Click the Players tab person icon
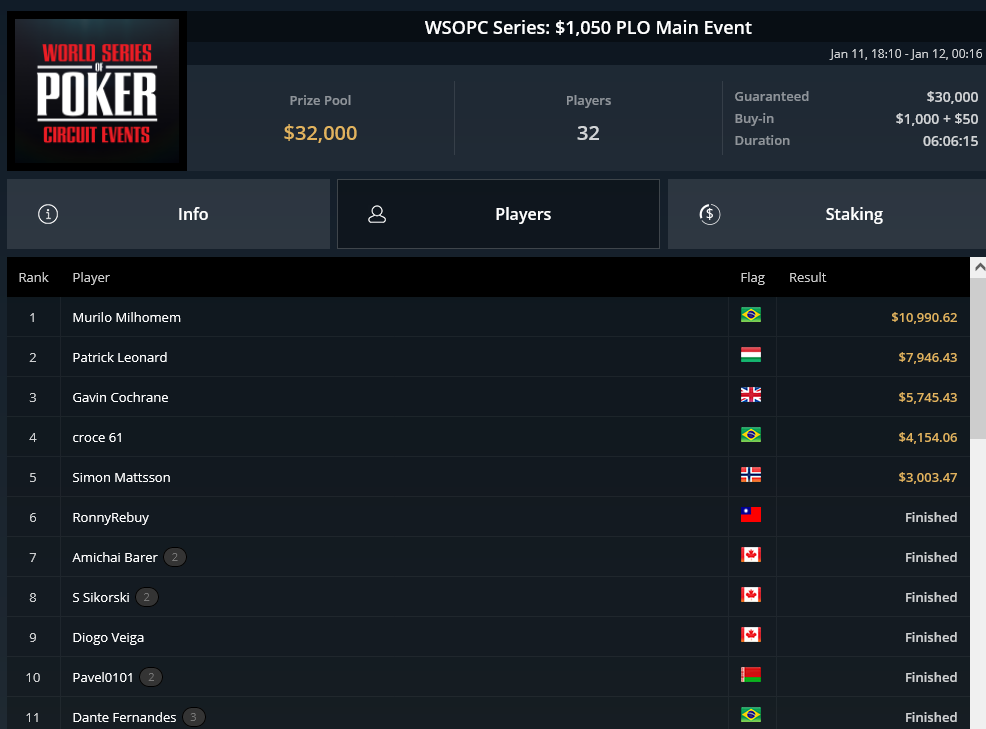The width and height of the screenshot is (986, 729). pyautogui.click(x=377, y=214)
